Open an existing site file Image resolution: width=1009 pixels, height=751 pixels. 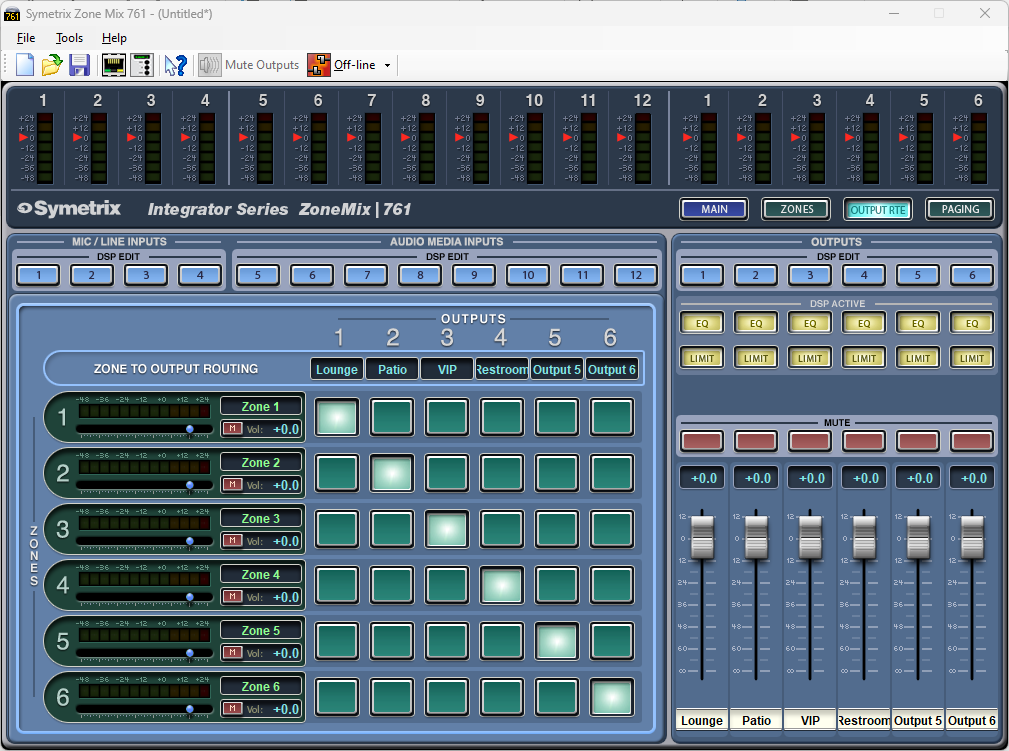51,64
